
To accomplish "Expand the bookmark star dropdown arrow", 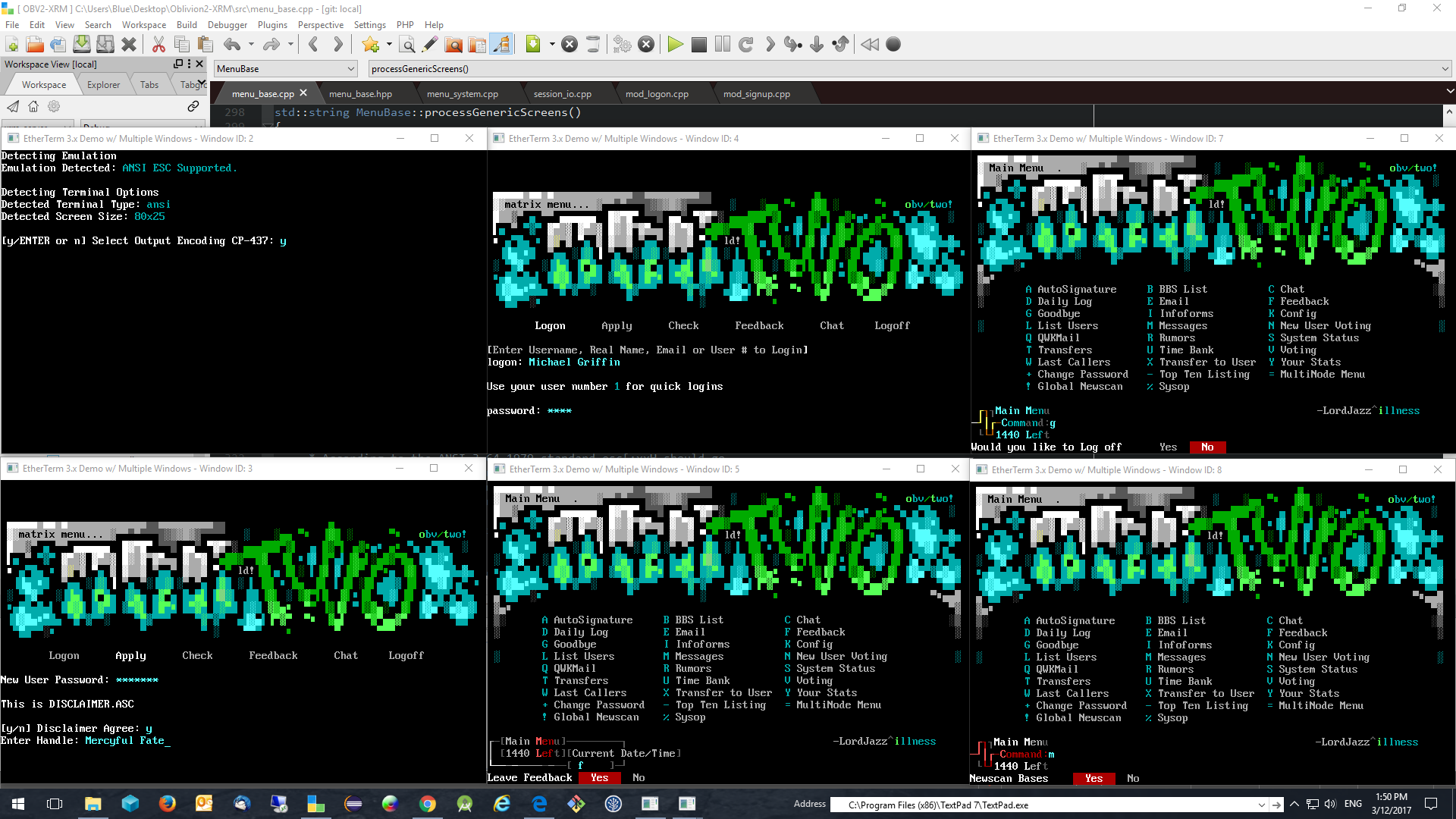I will pos(389,45).
